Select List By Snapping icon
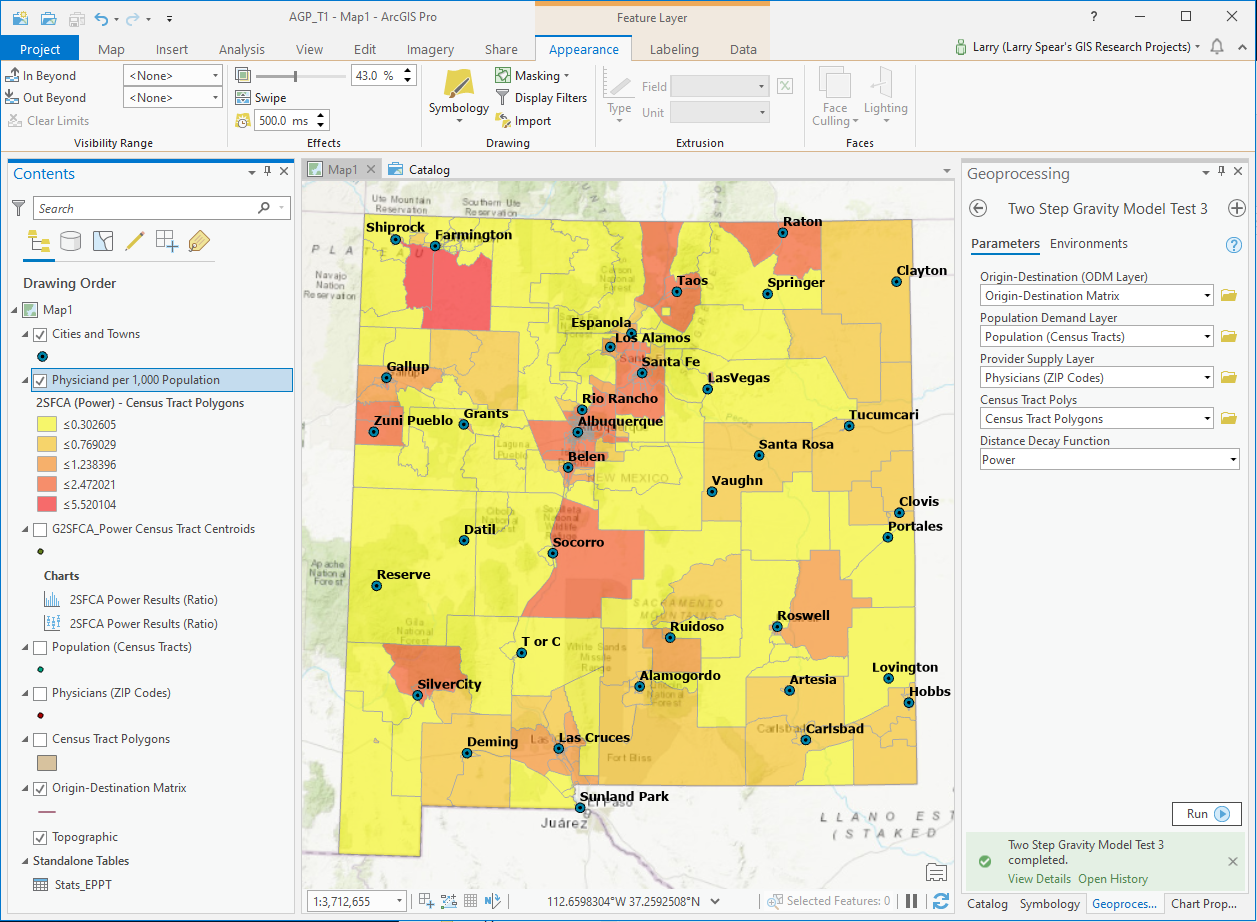This screenshot has height=922, width=1257. click(x=167, y=240)
